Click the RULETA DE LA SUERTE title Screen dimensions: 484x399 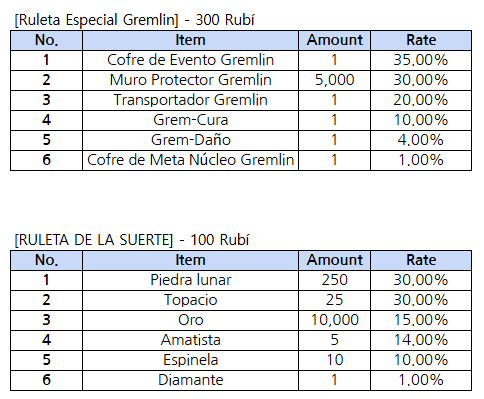[132, 240]
